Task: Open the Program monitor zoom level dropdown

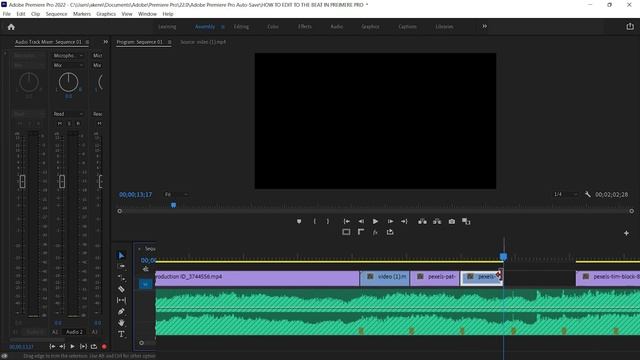Action: [x=176, y=194]
